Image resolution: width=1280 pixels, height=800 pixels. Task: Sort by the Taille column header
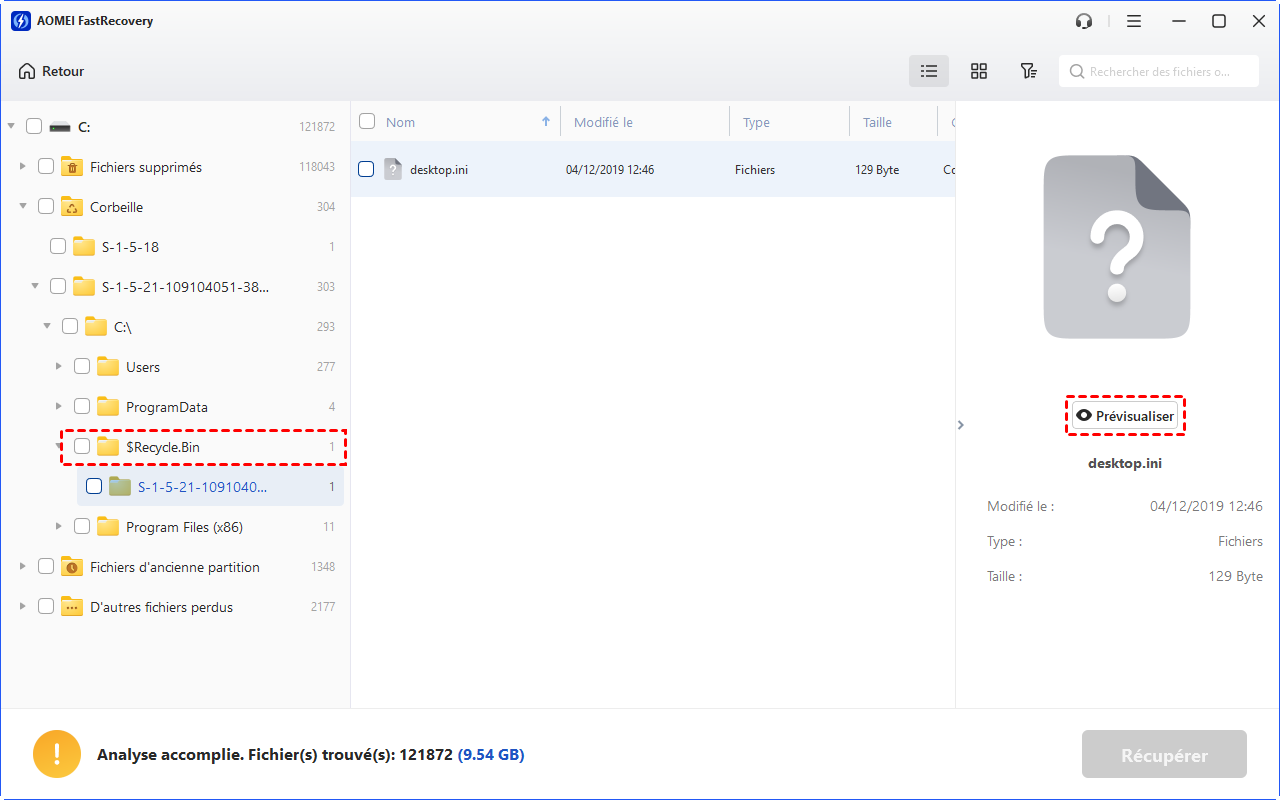877,122
